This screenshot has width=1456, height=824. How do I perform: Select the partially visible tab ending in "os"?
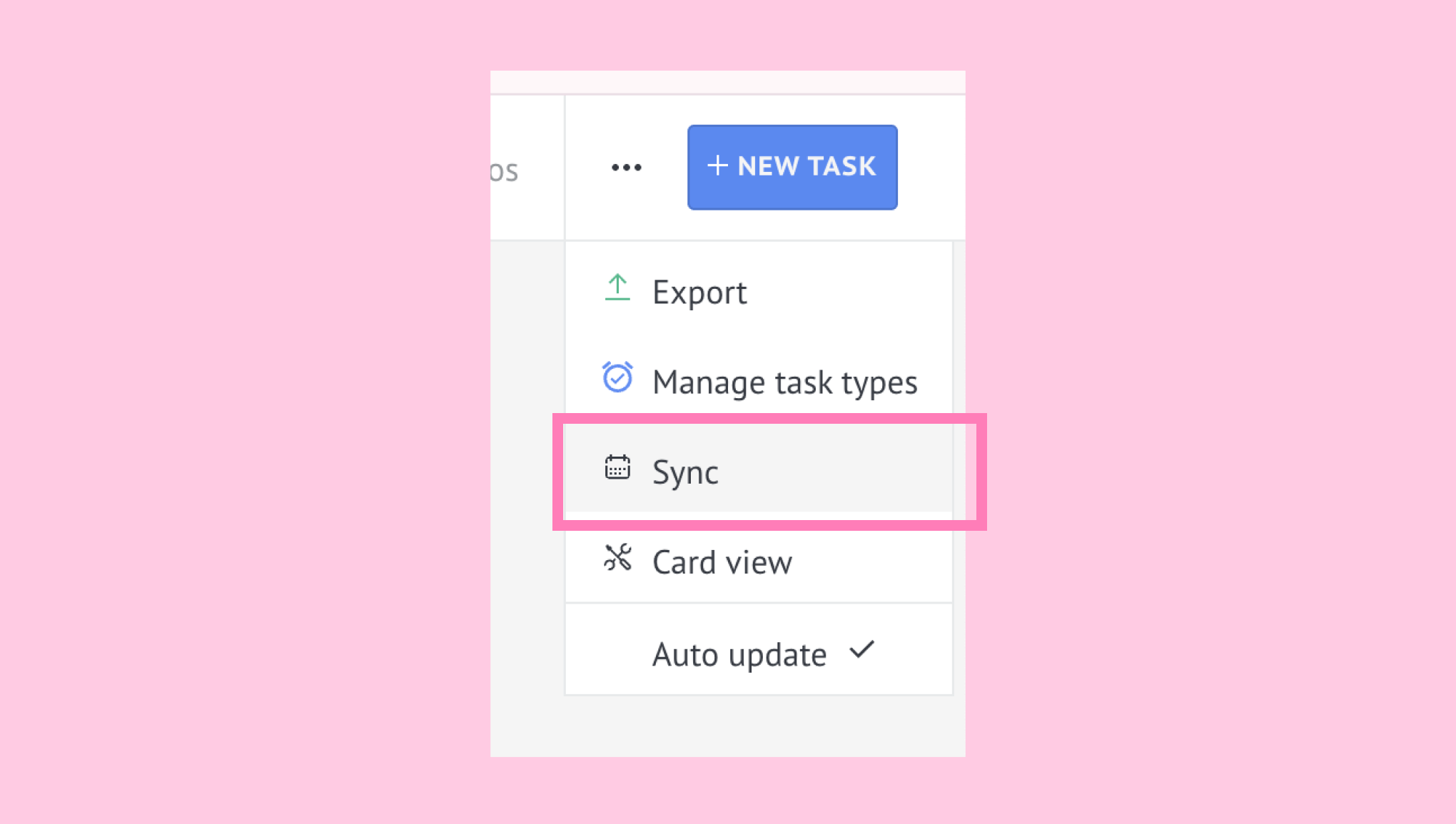(x=504, y=171)
